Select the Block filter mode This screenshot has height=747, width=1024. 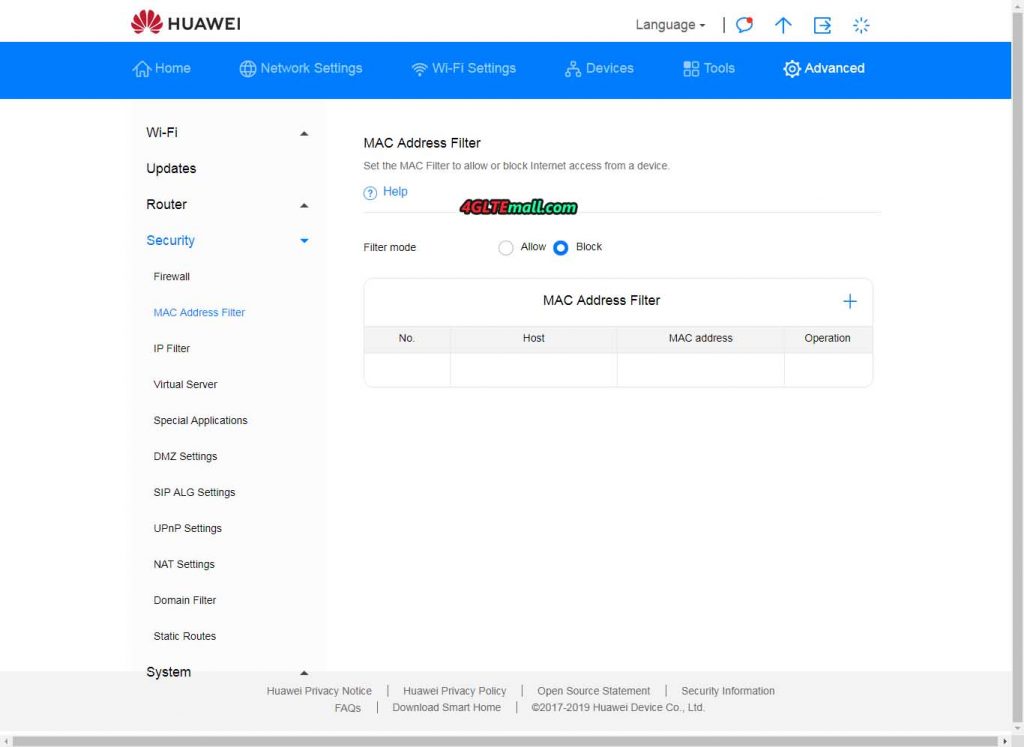coord(561,247)
